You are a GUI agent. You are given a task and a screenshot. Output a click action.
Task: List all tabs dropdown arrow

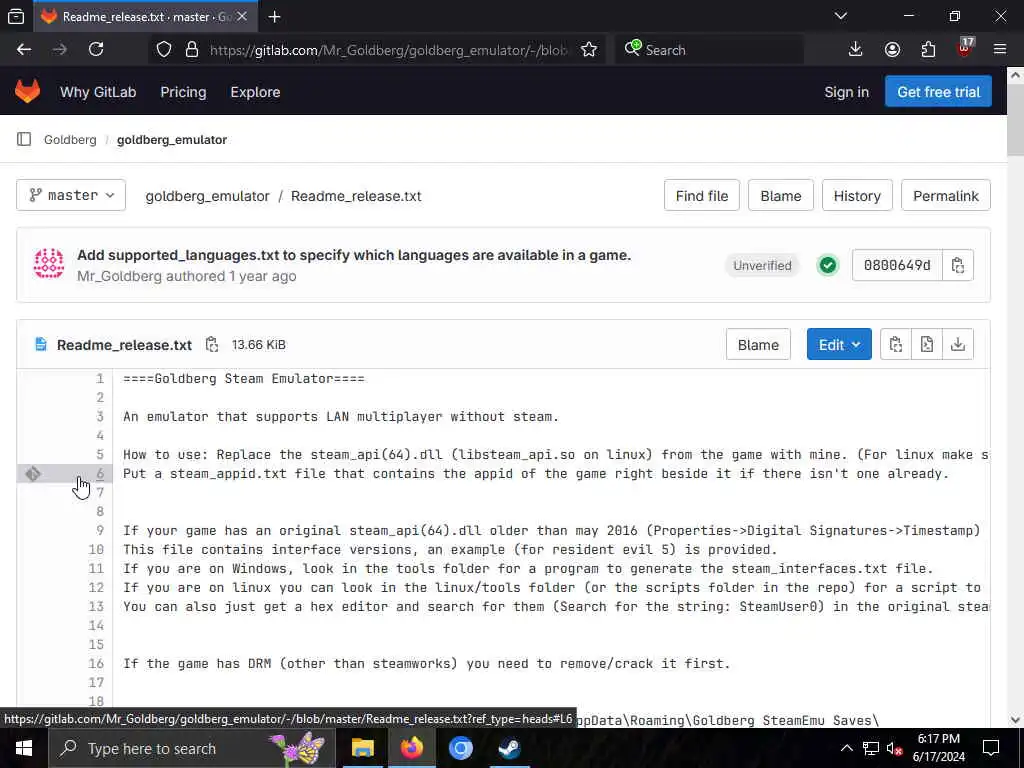(840, 16)
